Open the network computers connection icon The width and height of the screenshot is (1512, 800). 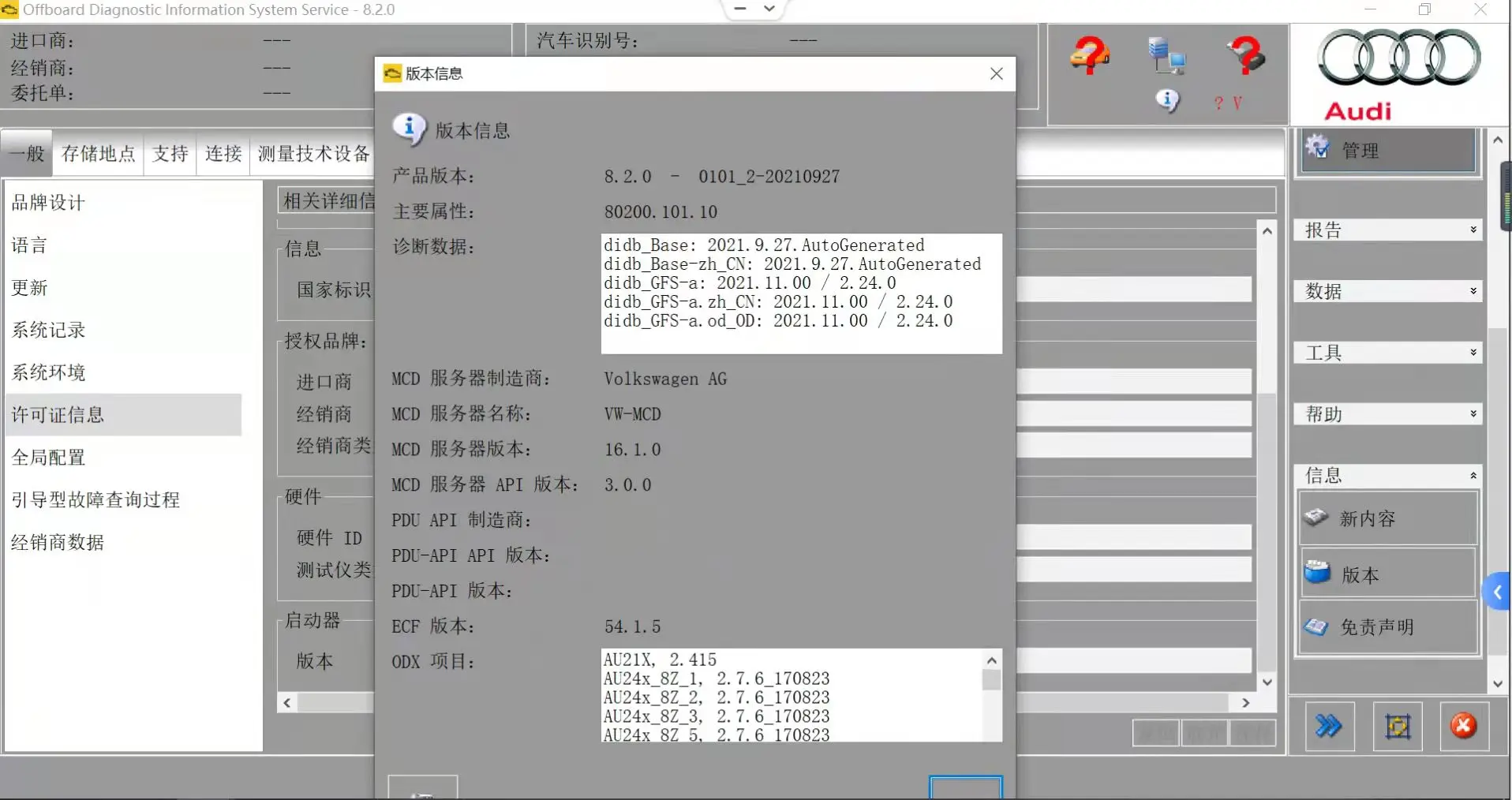click(x=1166, y=56)
